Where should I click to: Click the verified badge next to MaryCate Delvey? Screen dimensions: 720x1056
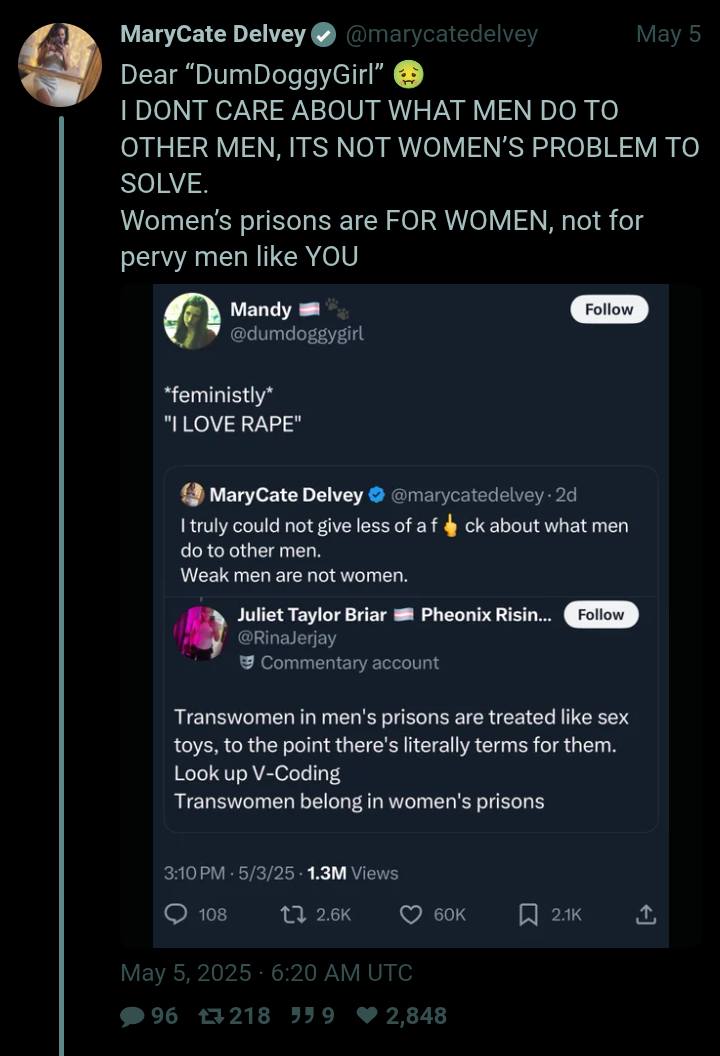323,34
